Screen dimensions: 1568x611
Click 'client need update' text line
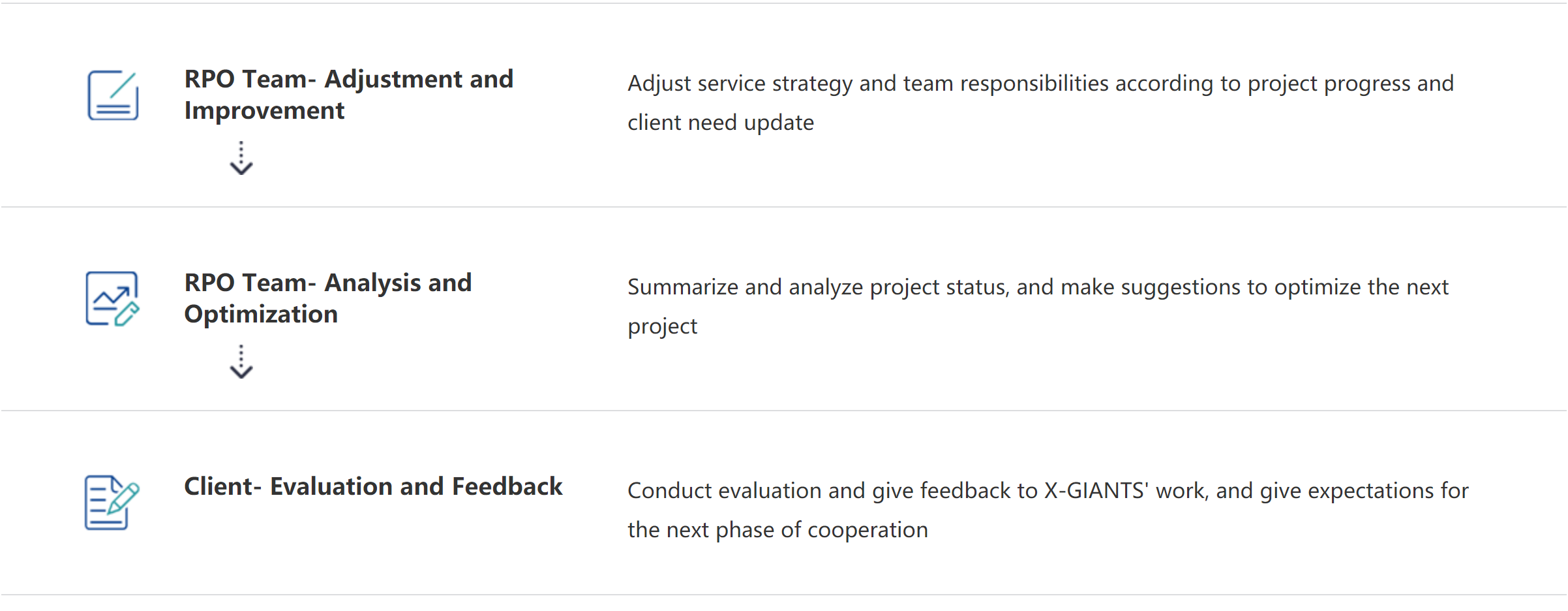pos(721,123)
